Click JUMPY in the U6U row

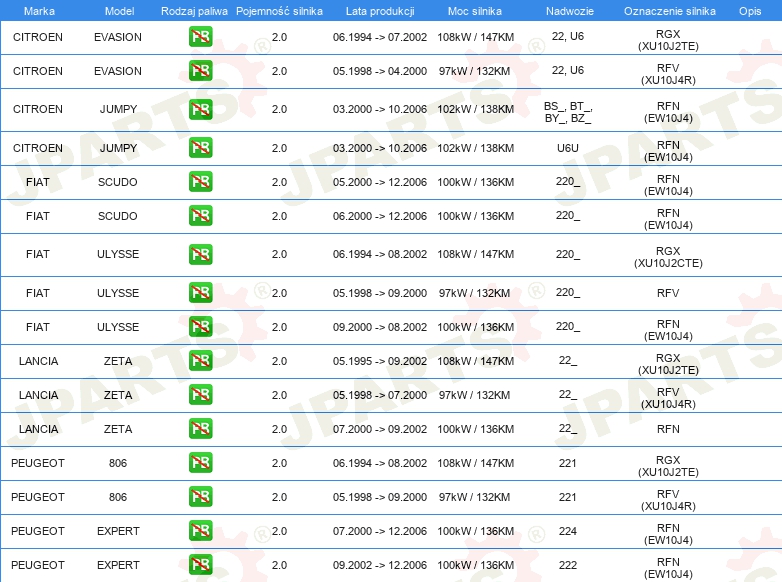(x=118, y=148)
